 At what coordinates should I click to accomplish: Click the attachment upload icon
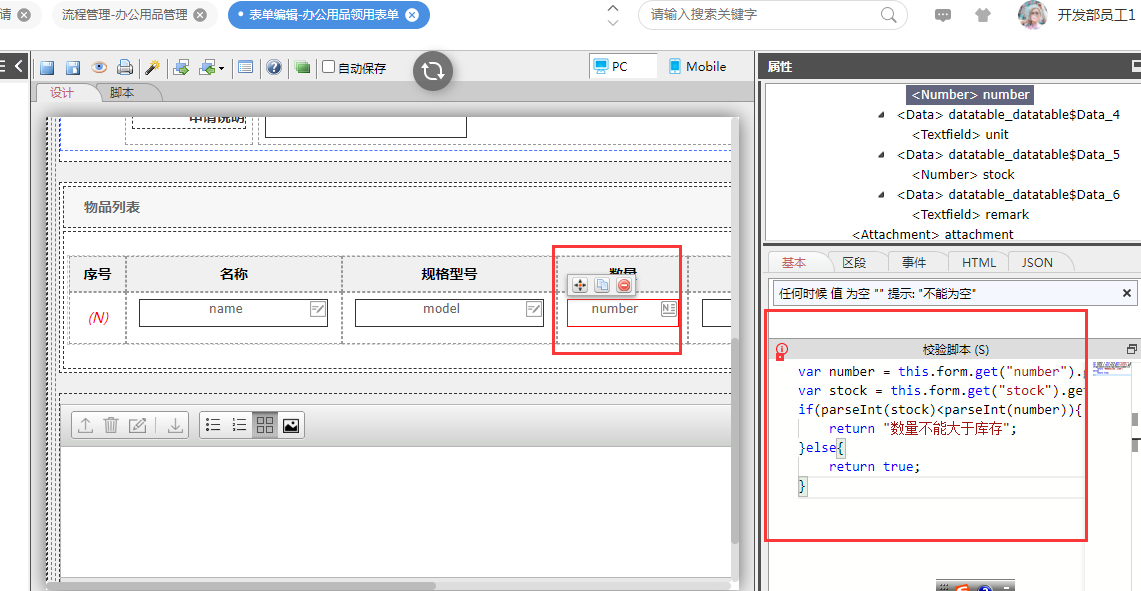(x=85, y=425)
